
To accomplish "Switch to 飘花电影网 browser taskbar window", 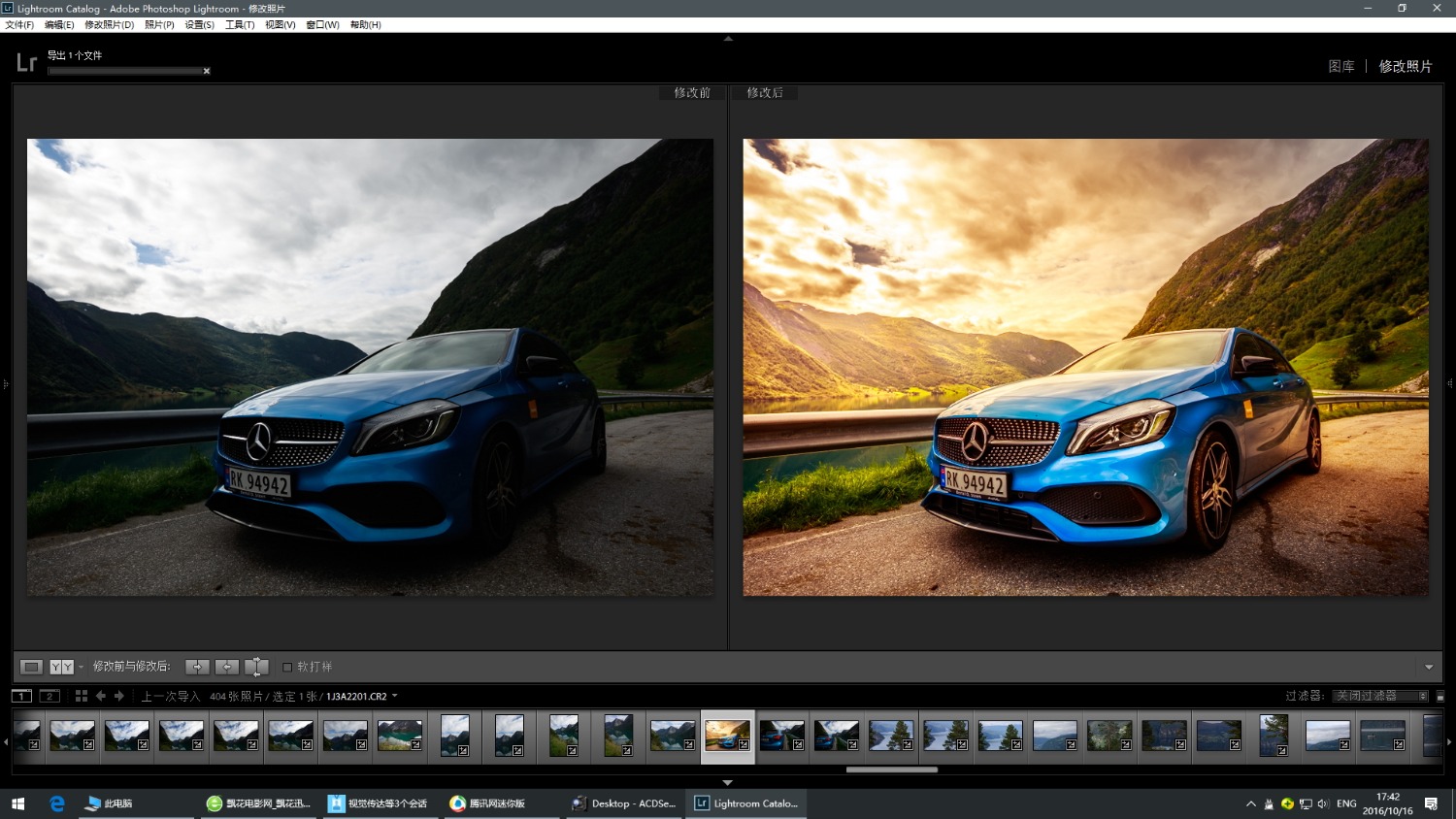I will click(259, 803).
